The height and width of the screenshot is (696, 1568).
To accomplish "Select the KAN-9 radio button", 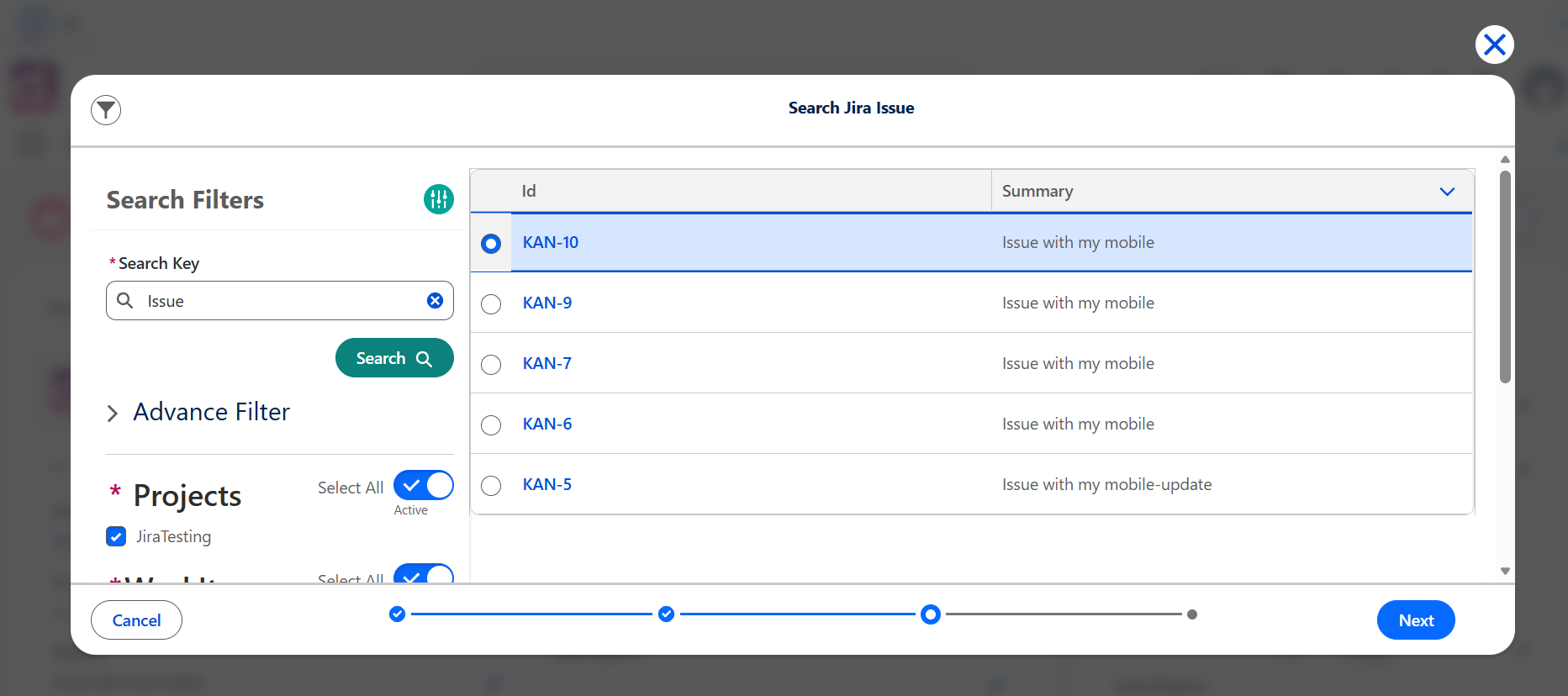I will [x=491, y=303].
